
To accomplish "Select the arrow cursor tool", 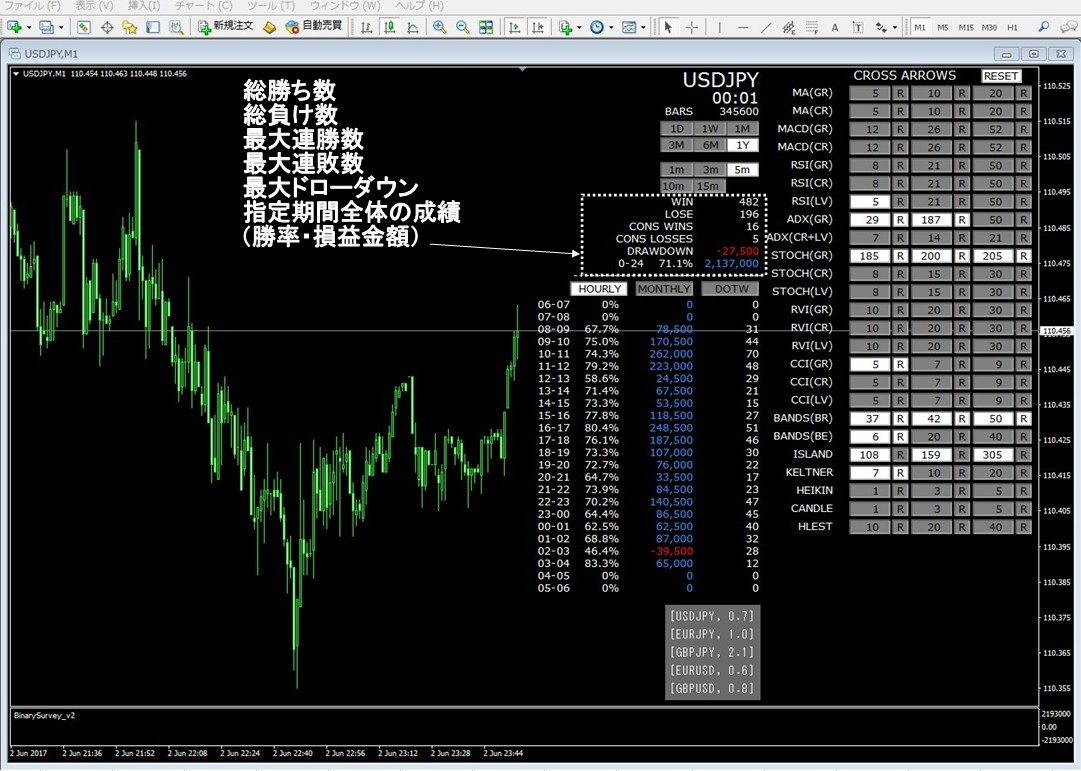I will (667, 27).
